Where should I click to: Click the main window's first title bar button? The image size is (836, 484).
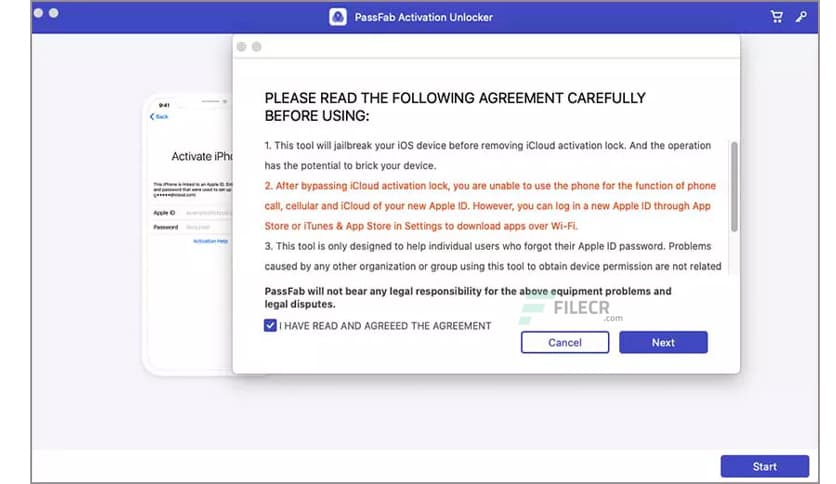[x=38, y=13]
